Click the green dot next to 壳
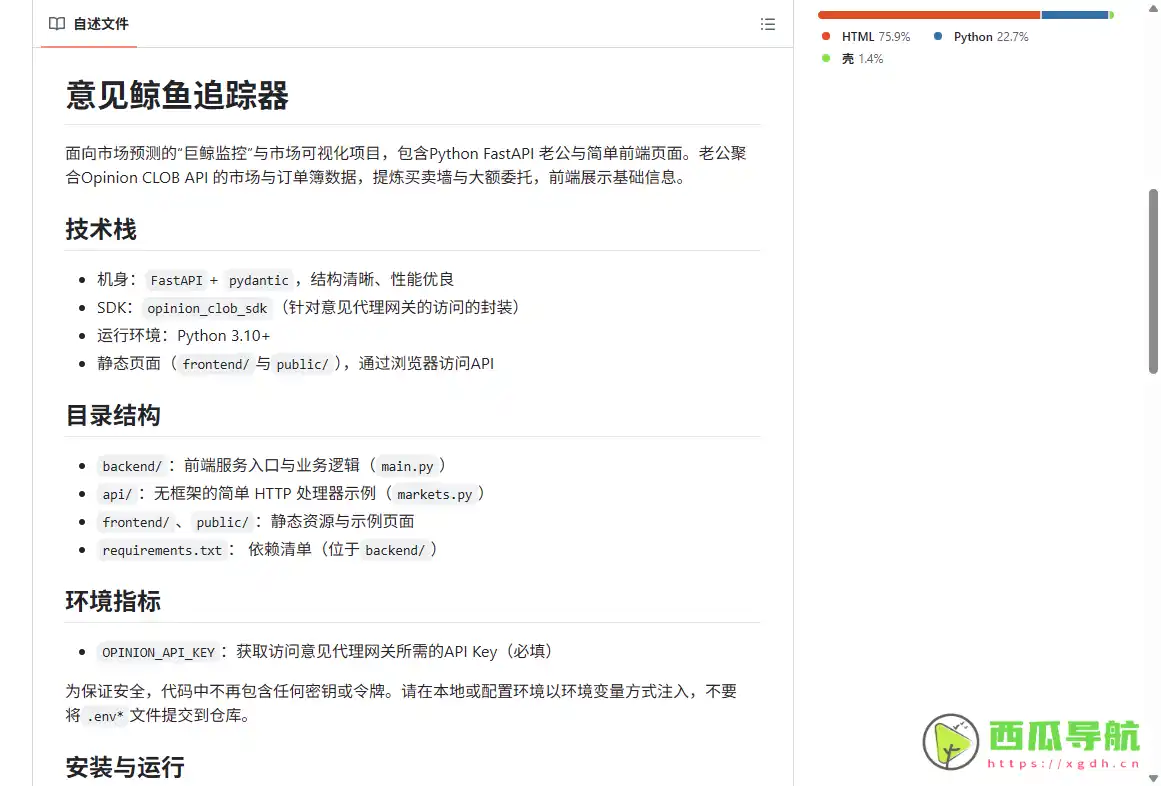Screen dimensions: 1161x786 tap(824, 58)
